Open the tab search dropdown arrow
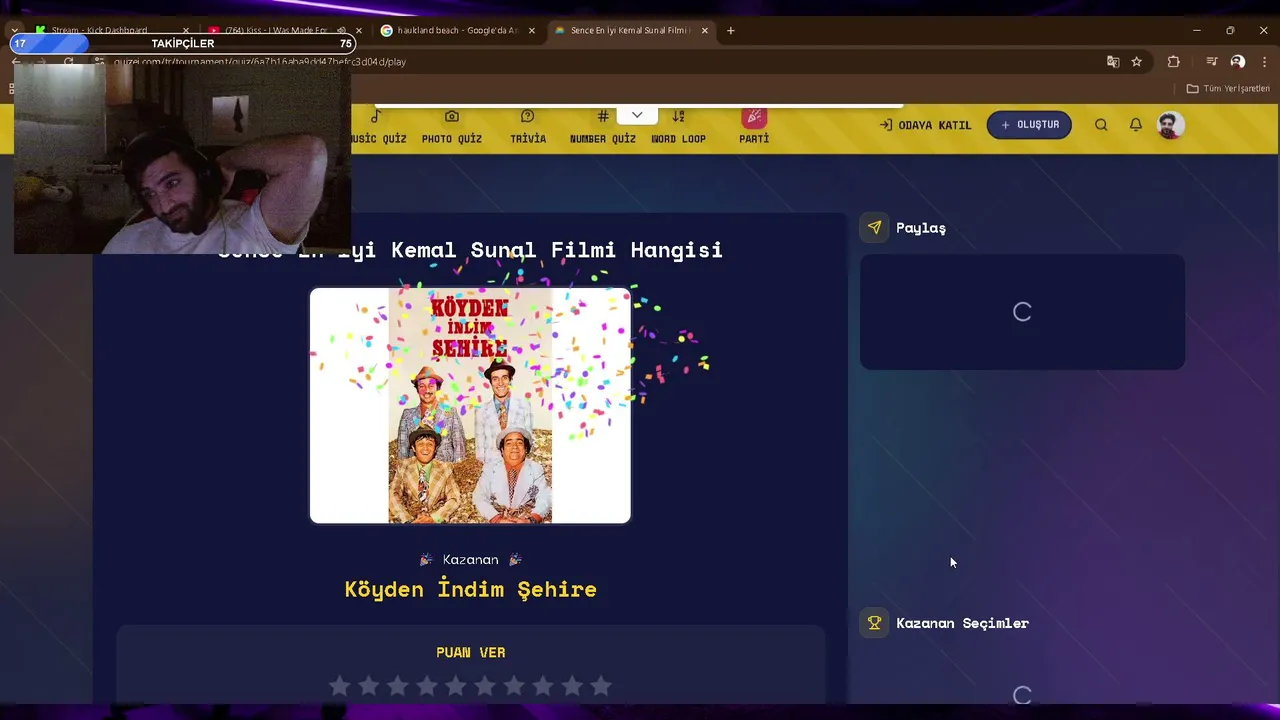The height and width of the screenshot is (720, 1280). pyautogui.click(x=14, y=31)
